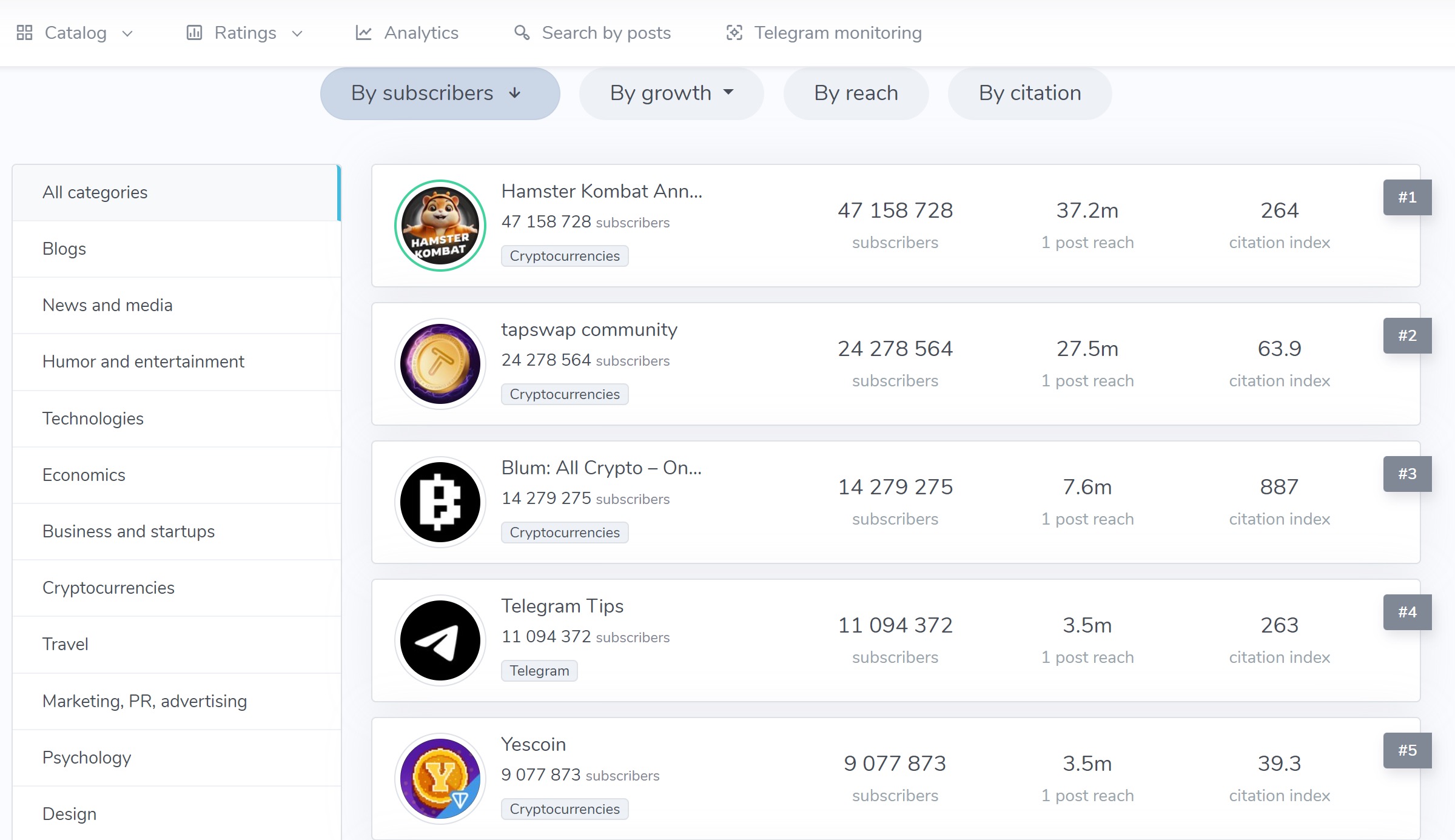1455x840 pixels.
Task: Open the Telegram Tips channel title
Action: pyautogui.click(x=562, y=606)
